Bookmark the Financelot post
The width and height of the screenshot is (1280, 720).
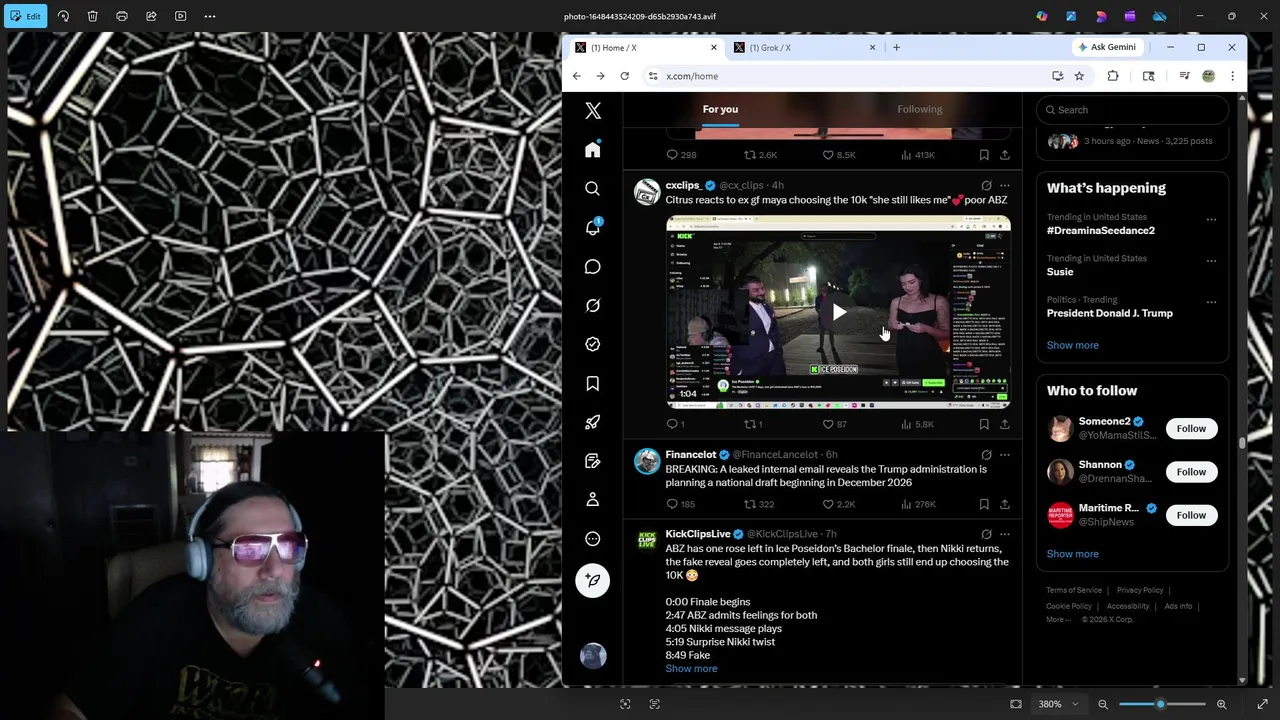(984, 504)
